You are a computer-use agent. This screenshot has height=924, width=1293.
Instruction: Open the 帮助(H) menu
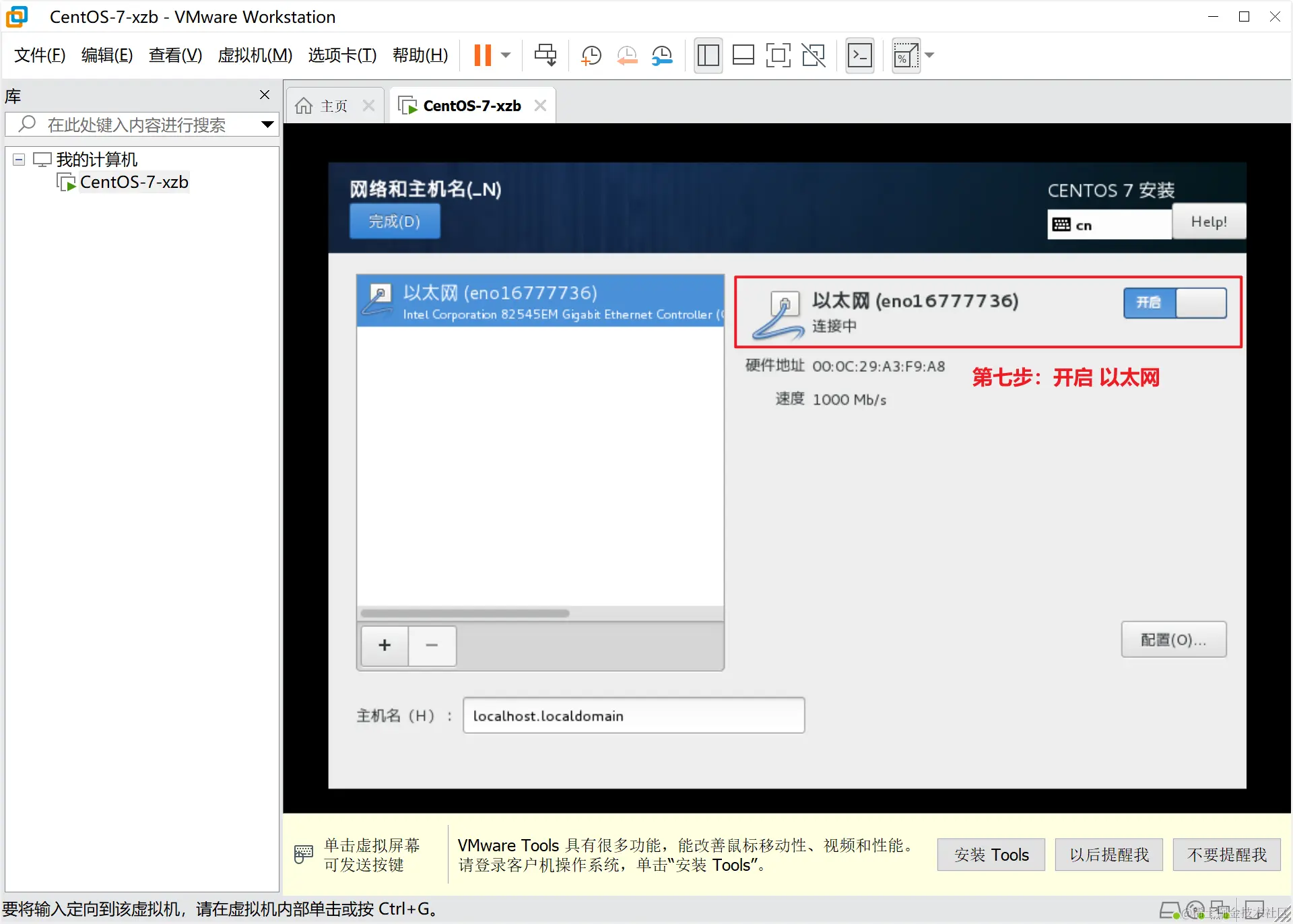click(x=420, y=55)
